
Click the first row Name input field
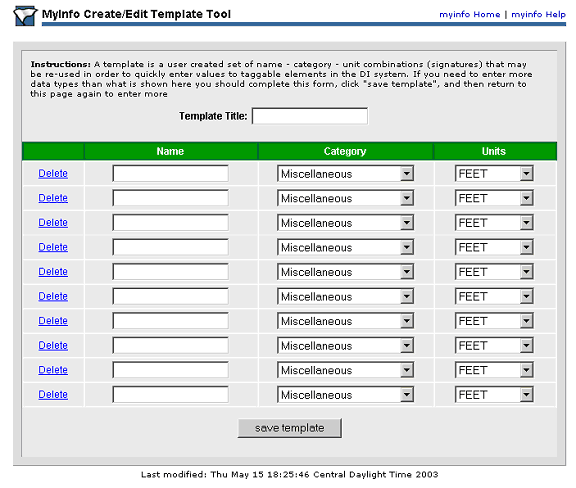coord(170,173)
